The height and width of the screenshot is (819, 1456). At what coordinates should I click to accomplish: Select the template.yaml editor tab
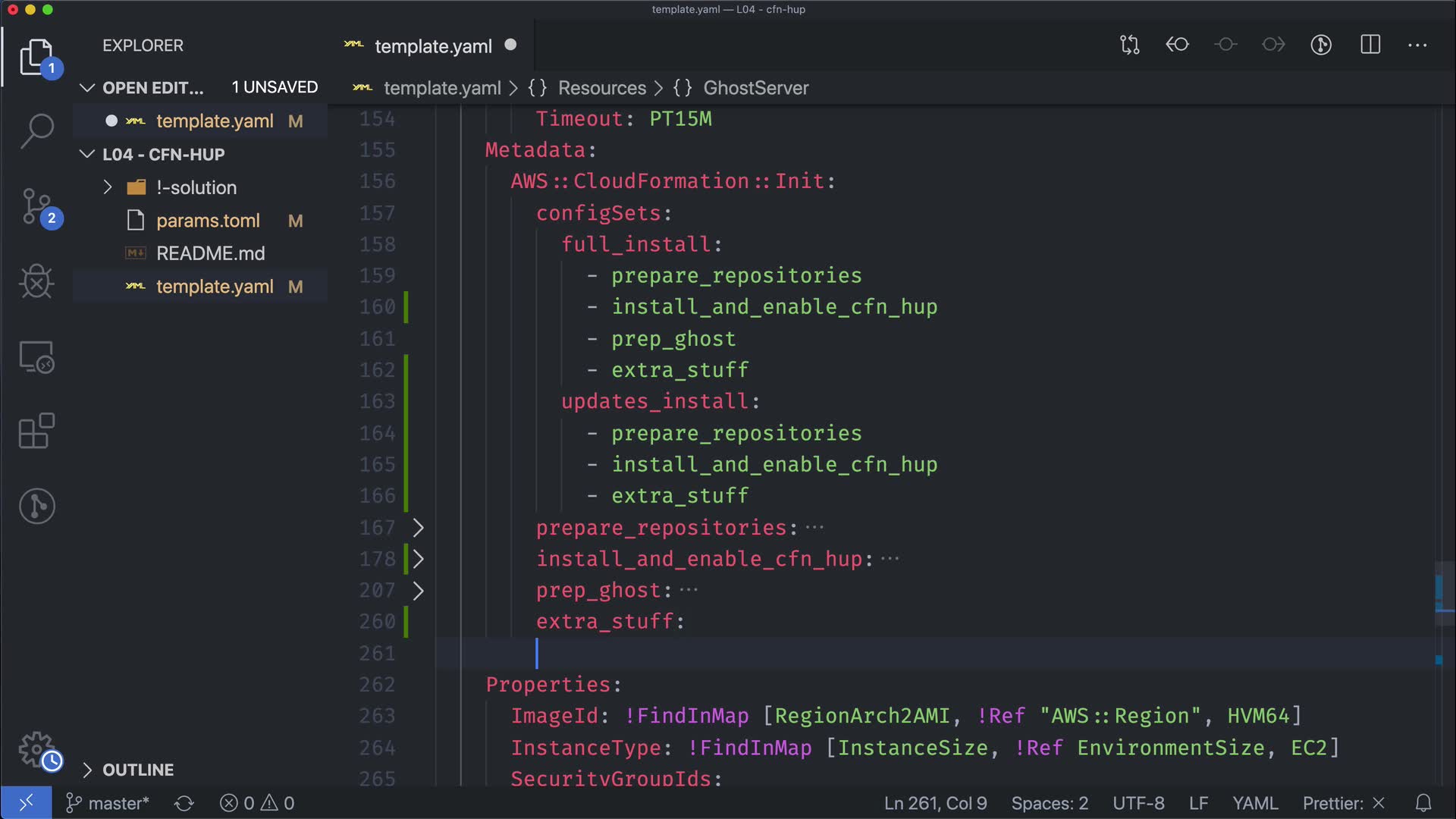coord(433,46)
